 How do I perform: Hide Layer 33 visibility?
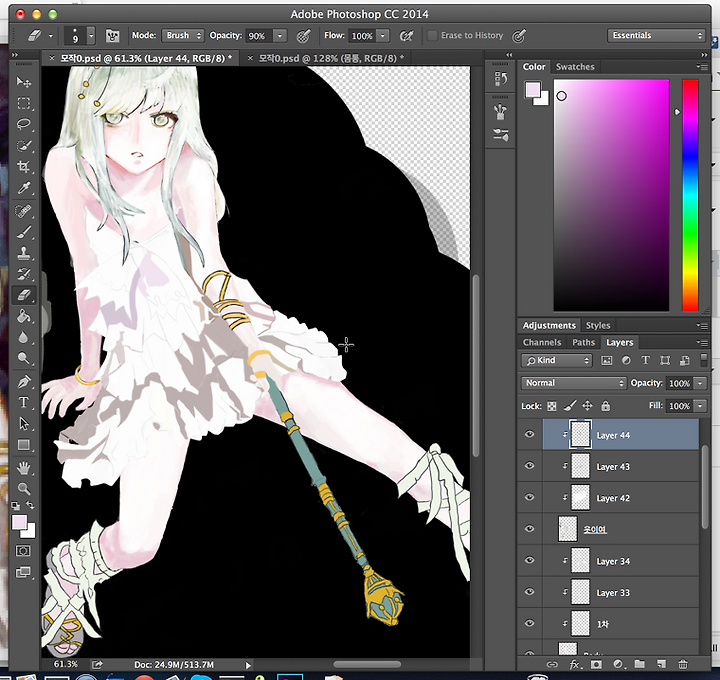point(529,592)
